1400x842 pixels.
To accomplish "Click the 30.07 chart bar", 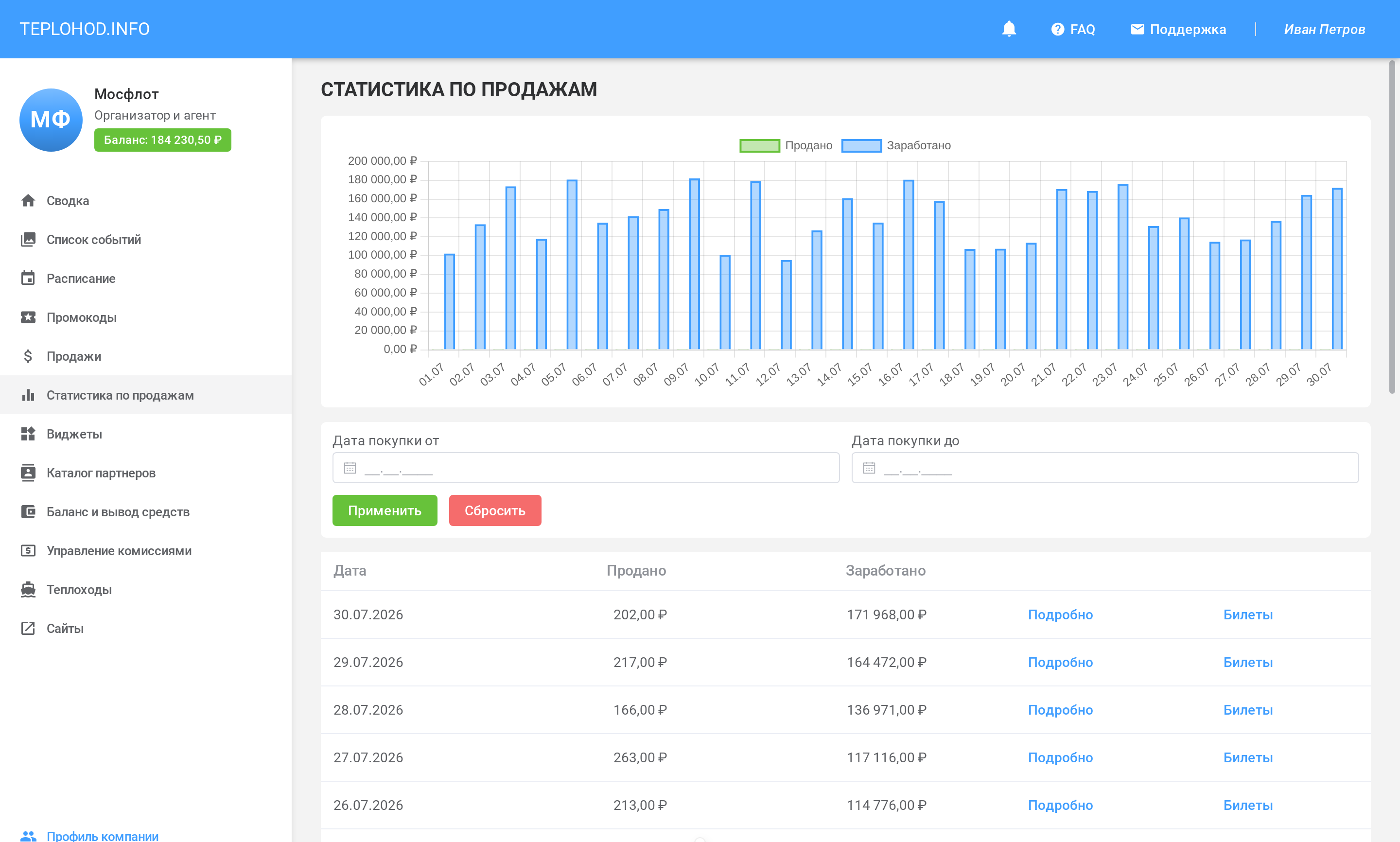I will 1337,268.
